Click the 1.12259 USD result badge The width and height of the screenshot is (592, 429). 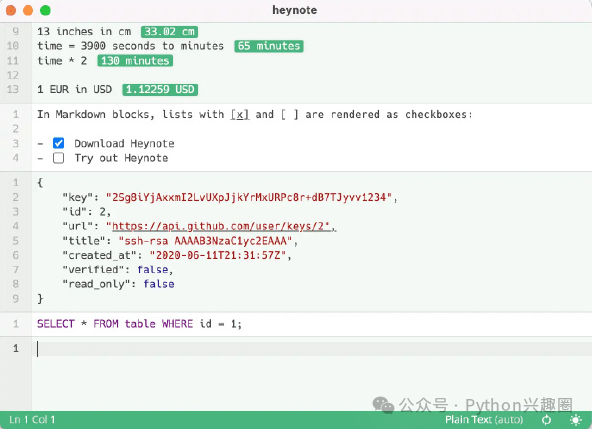click(160, 90)
